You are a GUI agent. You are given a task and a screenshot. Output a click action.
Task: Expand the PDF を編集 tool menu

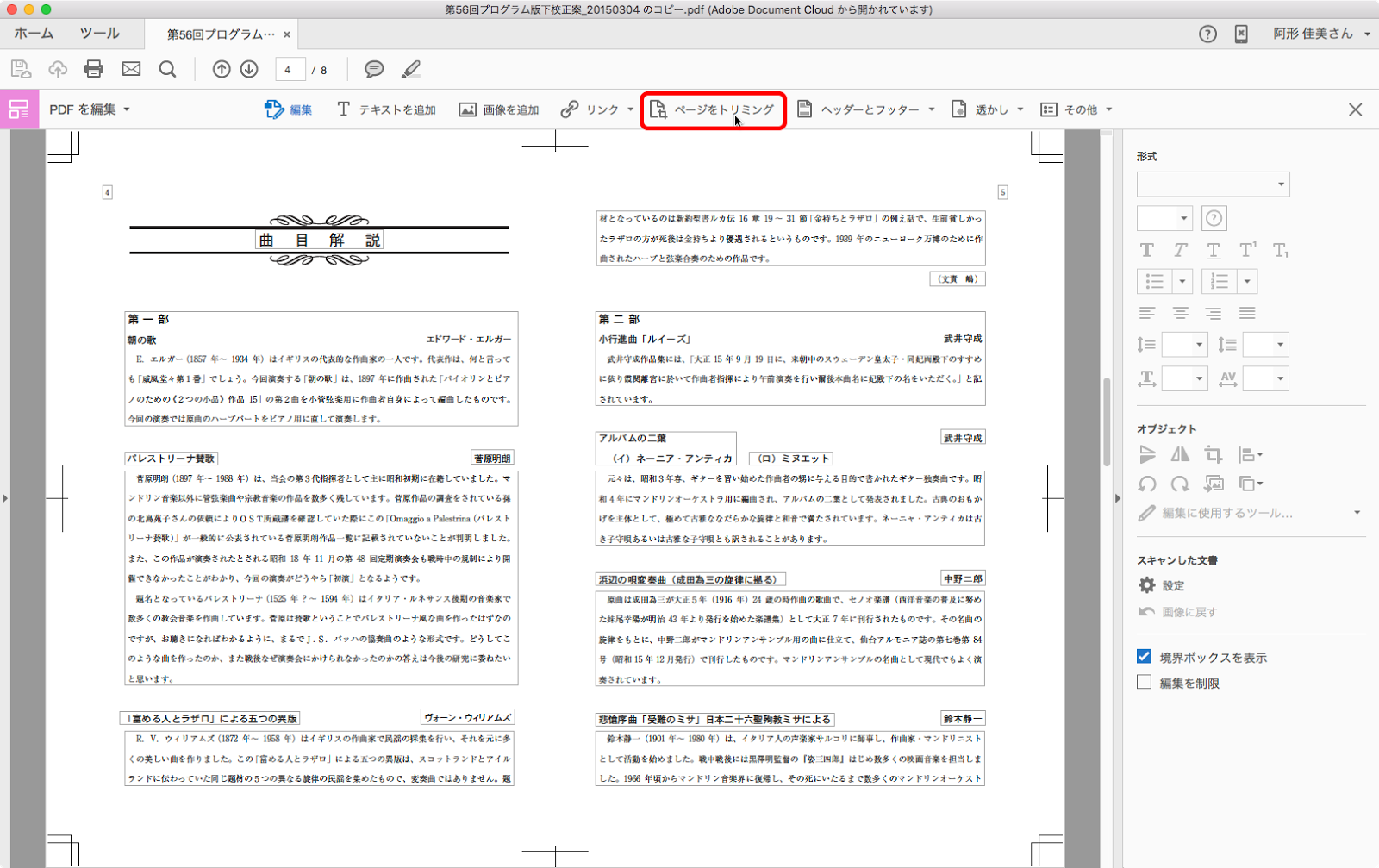90,109
